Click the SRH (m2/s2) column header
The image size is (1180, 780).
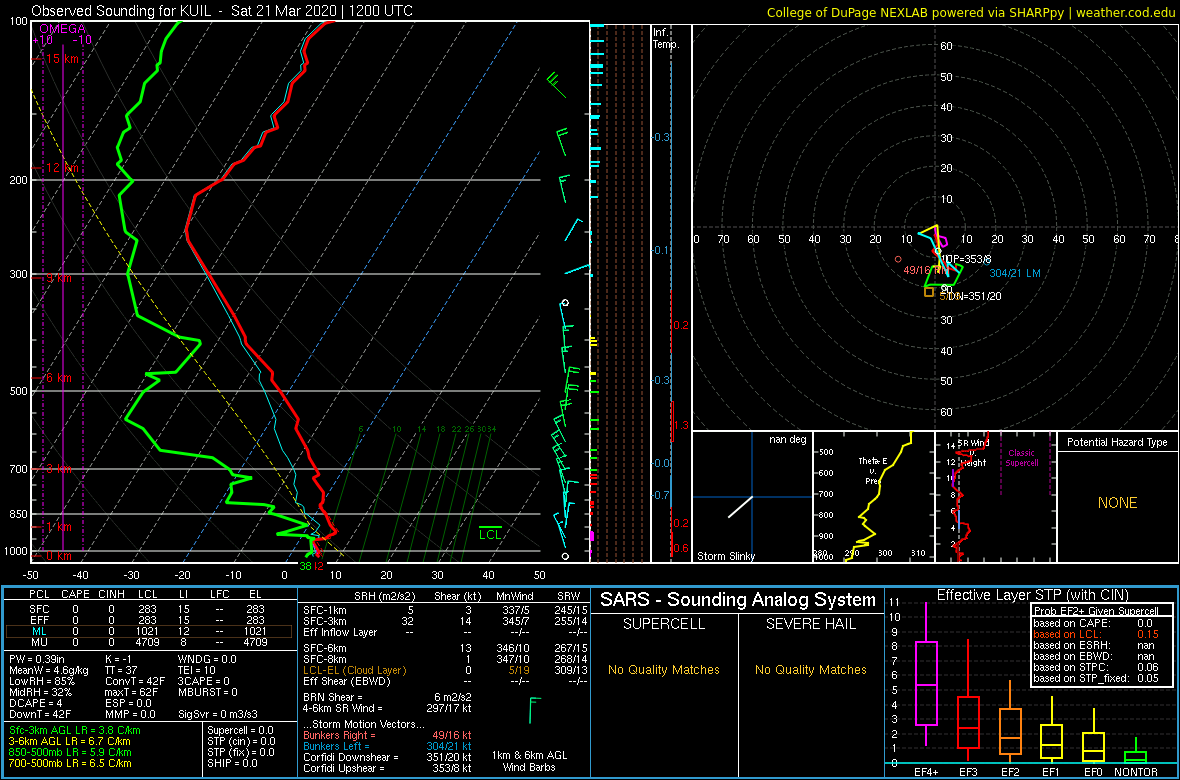pos(385,596)
